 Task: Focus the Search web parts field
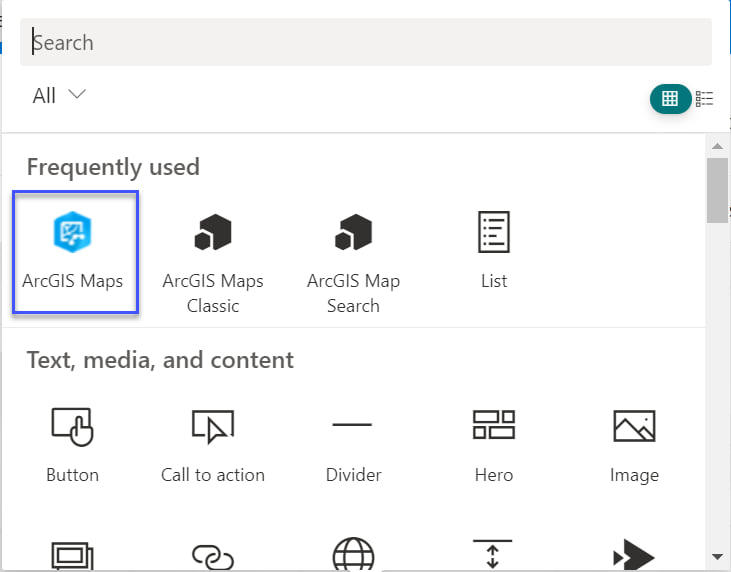pos(366,42)
